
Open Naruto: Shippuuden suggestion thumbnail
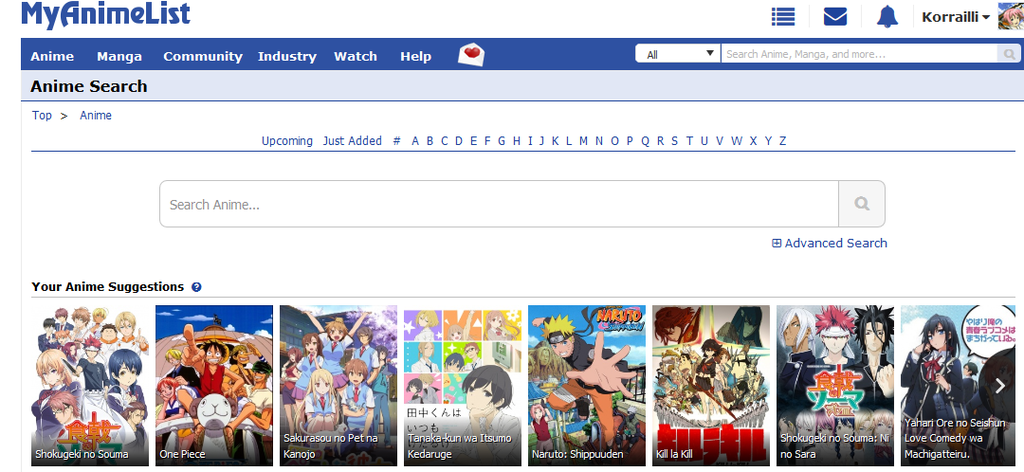point(586,386)
